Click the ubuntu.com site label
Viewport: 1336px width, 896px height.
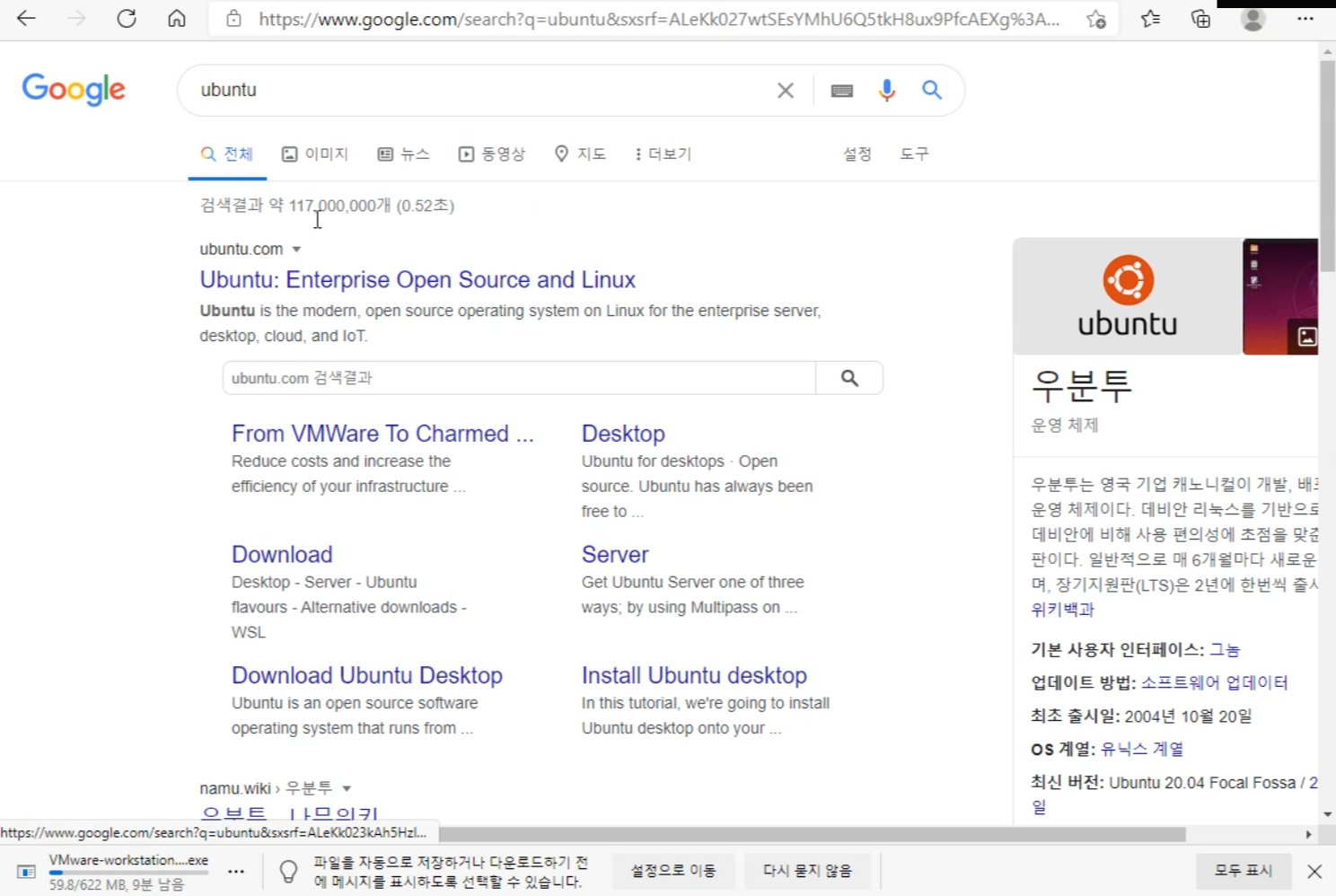click(241, 250)
